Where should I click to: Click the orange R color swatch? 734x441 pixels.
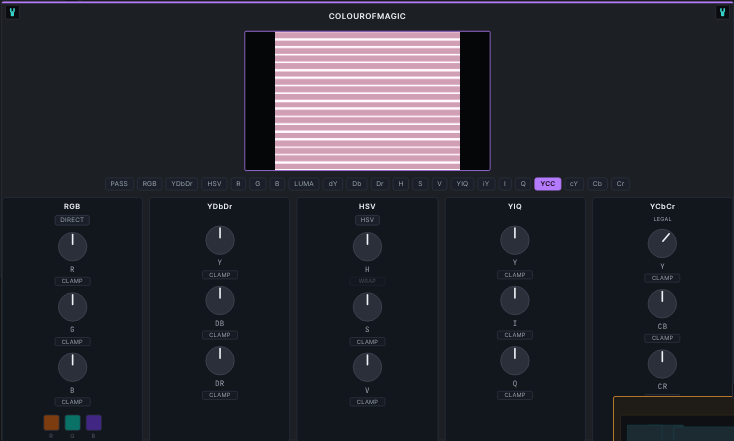pyautogui.click(x=51, y=422)
